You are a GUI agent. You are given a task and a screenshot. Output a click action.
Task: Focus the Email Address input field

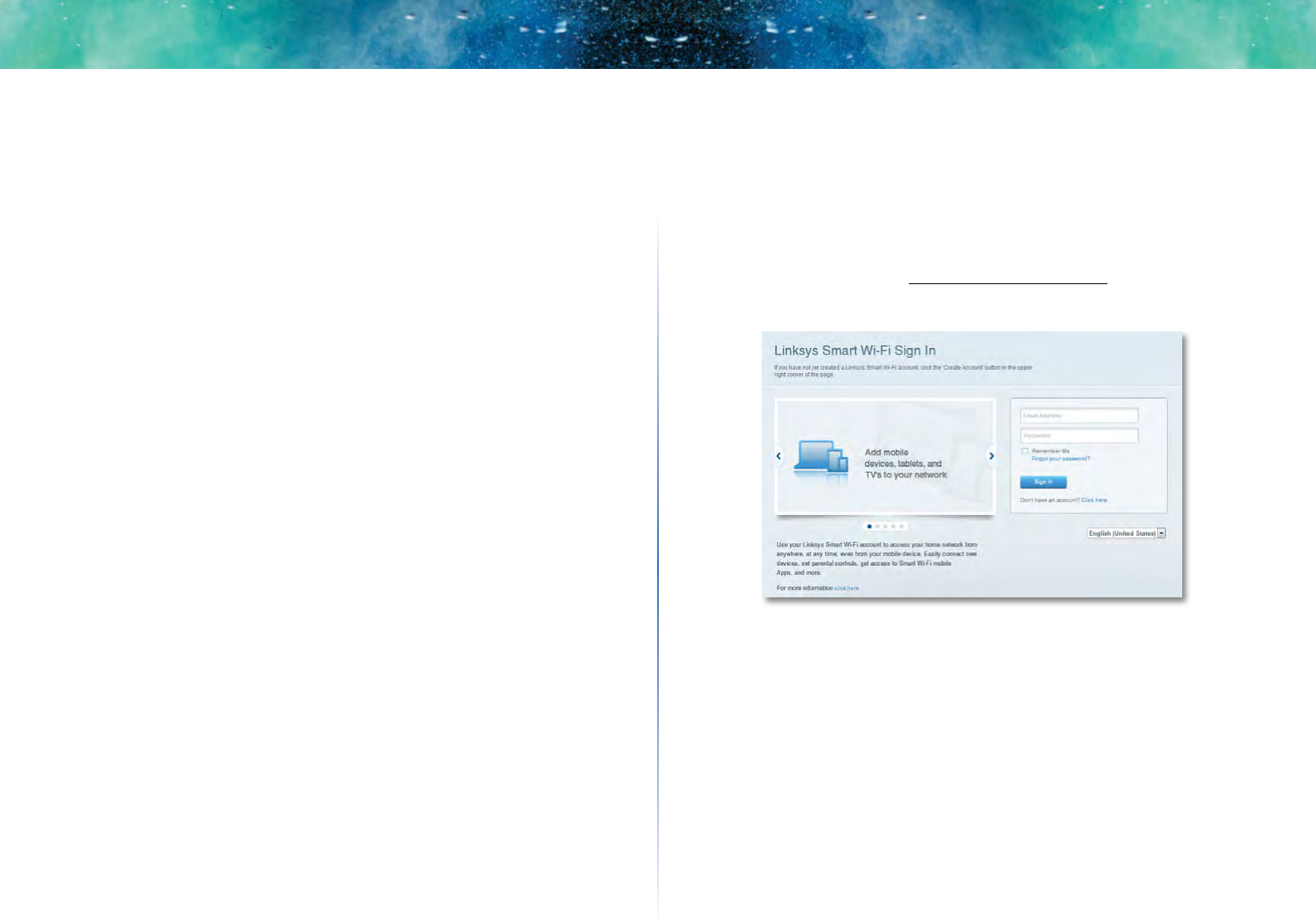pos(1078,415)
